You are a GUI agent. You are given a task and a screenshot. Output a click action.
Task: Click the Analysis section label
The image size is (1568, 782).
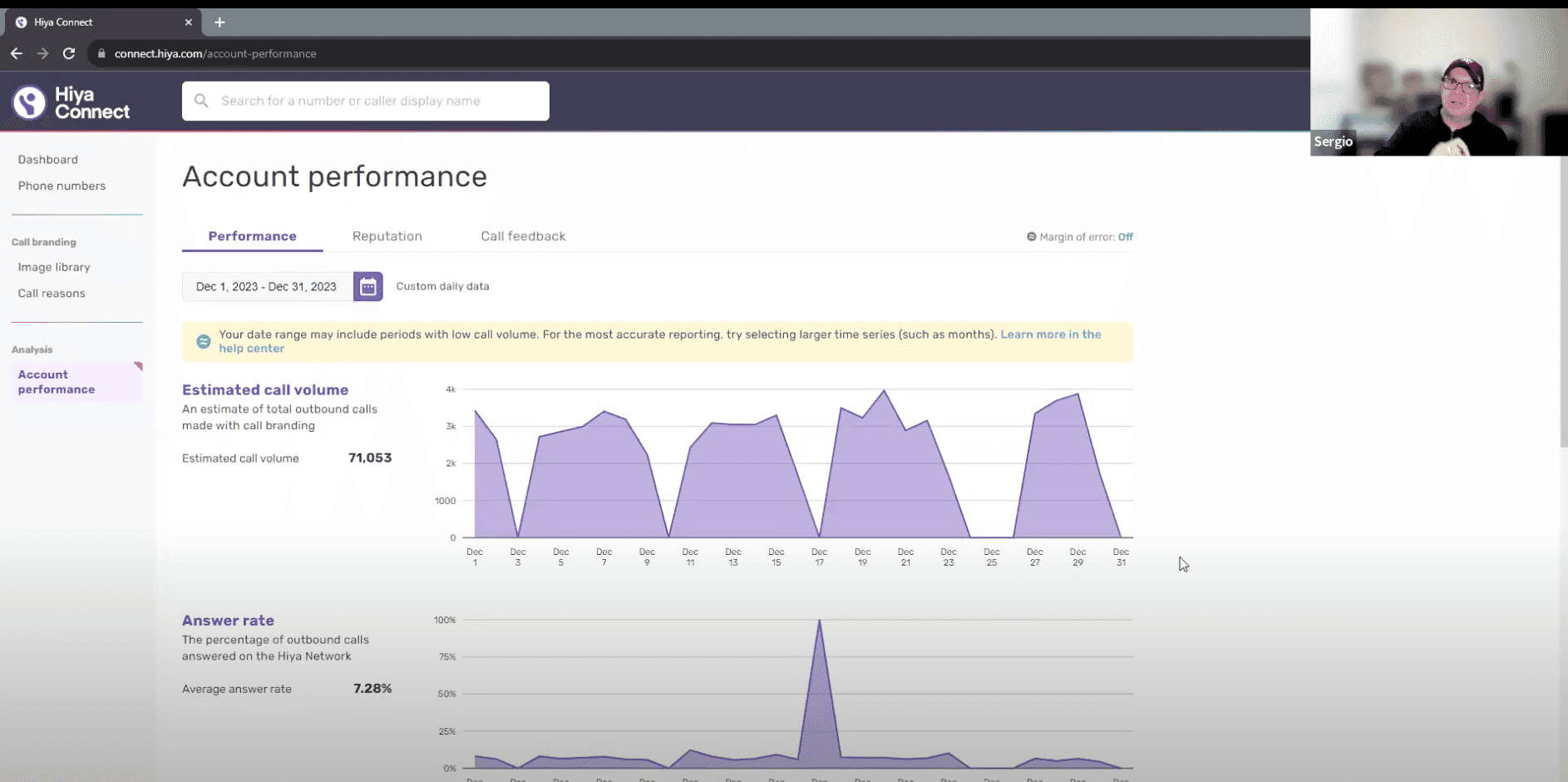[x=32, y=349]
